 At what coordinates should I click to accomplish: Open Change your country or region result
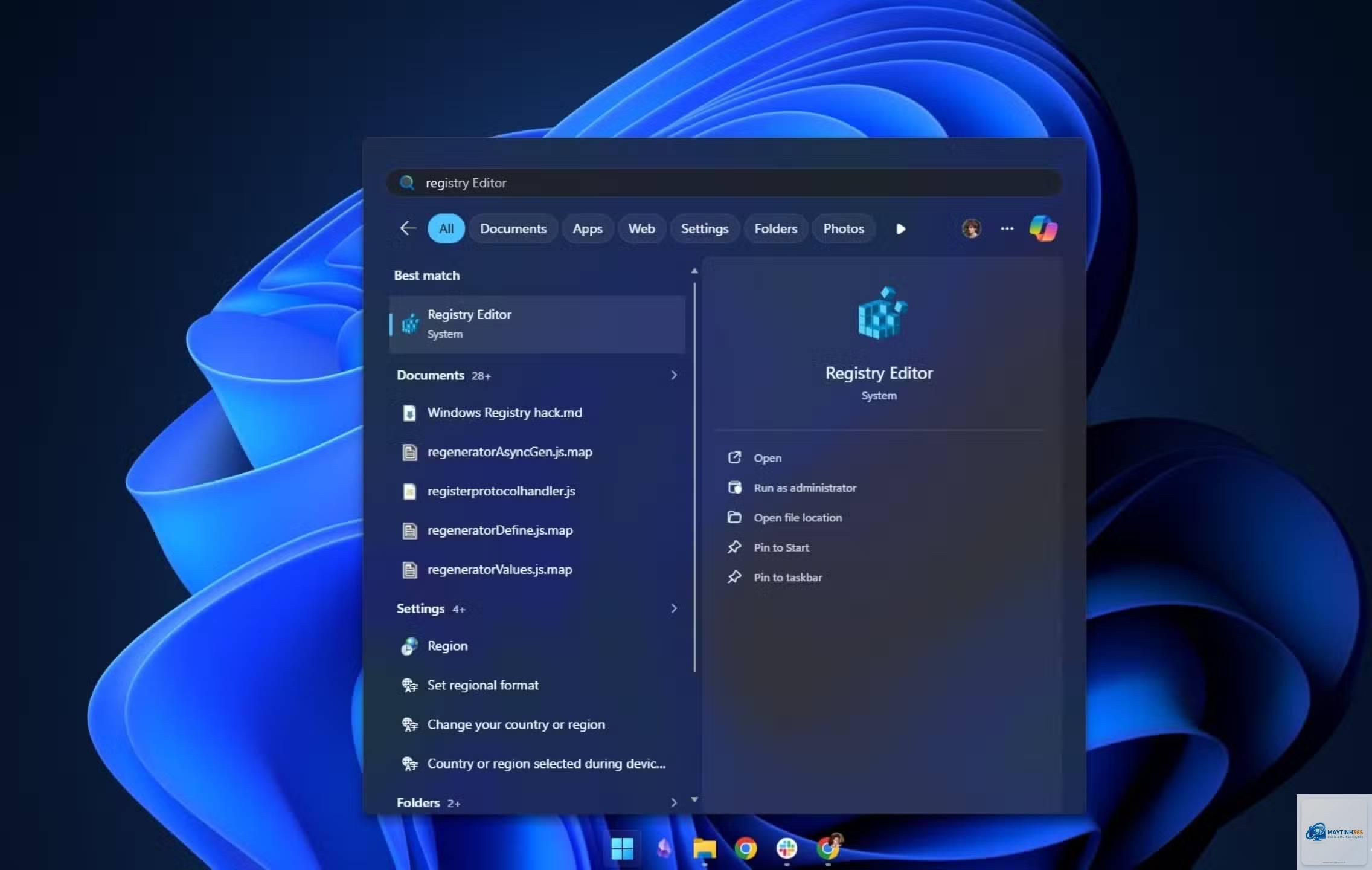537,724
